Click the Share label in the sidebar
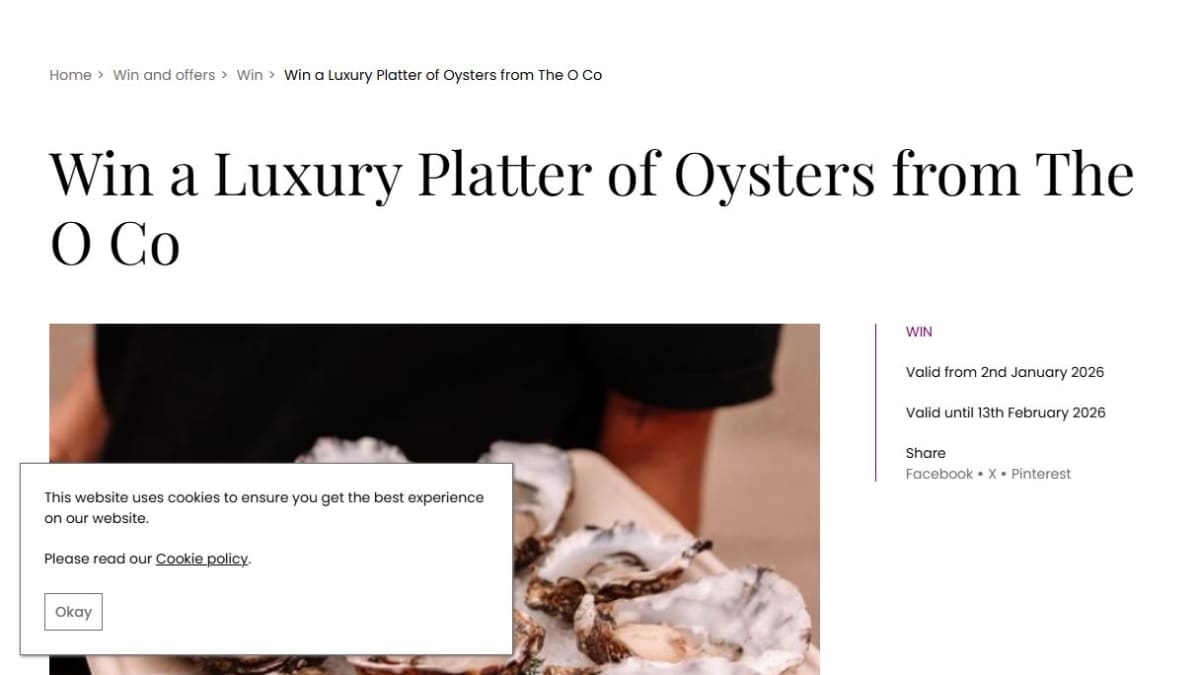The image size is (1200, 675). (x=926, y=453)
